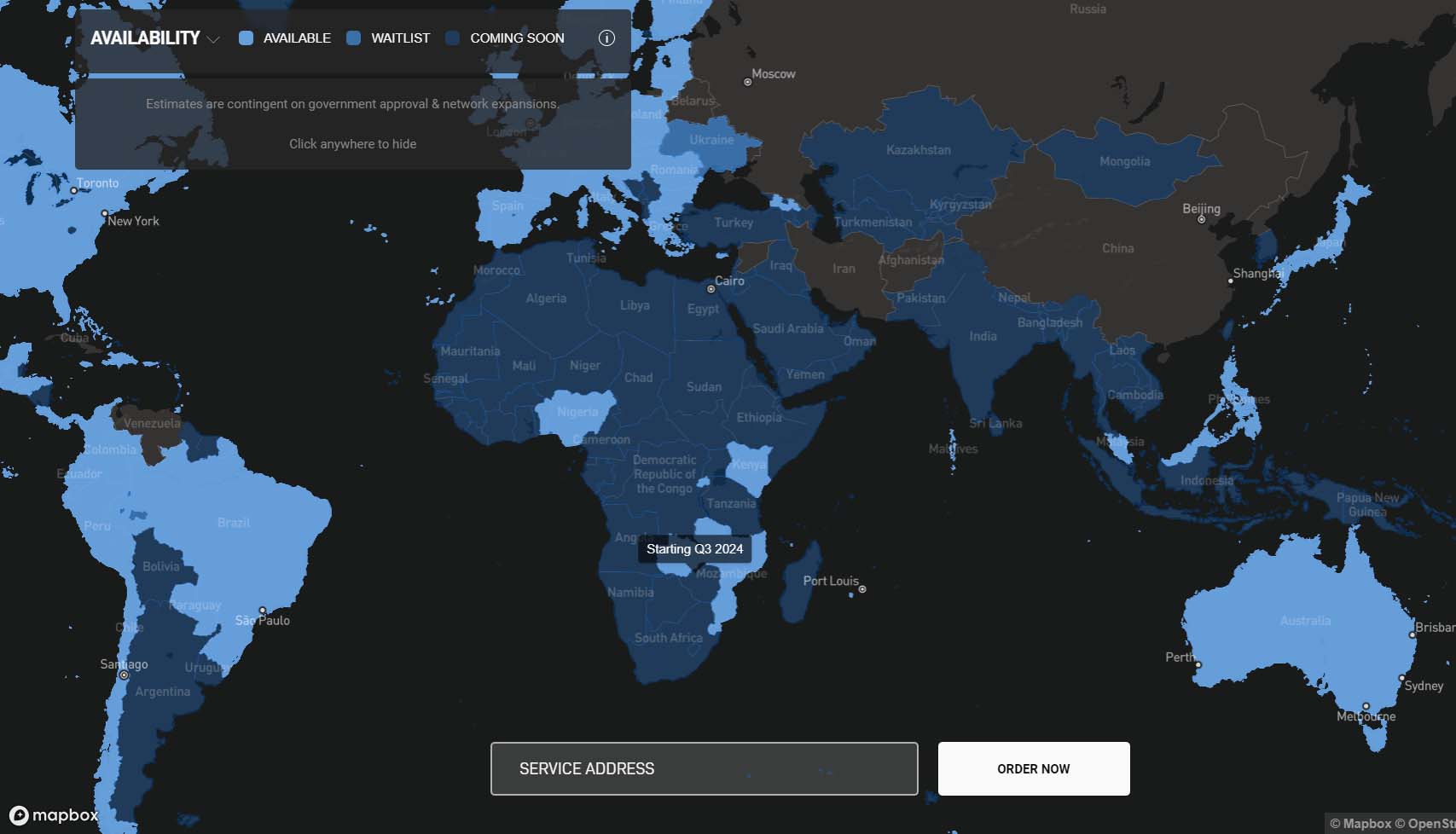This screenshot has width=1456, height=834.
Task: Collapse the Availability chevron arrow
Action: pyautogui.click(x=213, y=39)
